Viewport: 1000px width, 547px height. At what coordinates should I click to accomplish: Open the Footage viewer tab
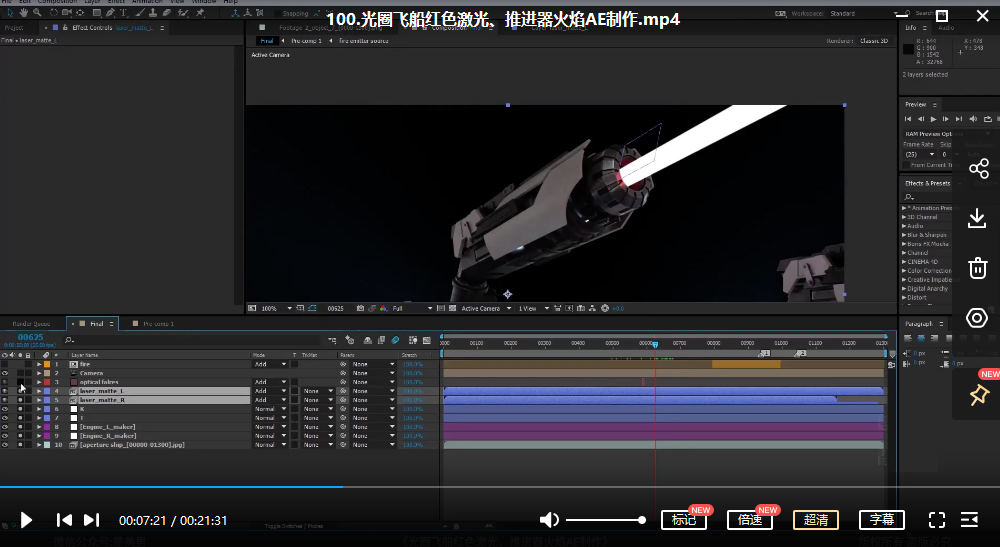(332, 28)
